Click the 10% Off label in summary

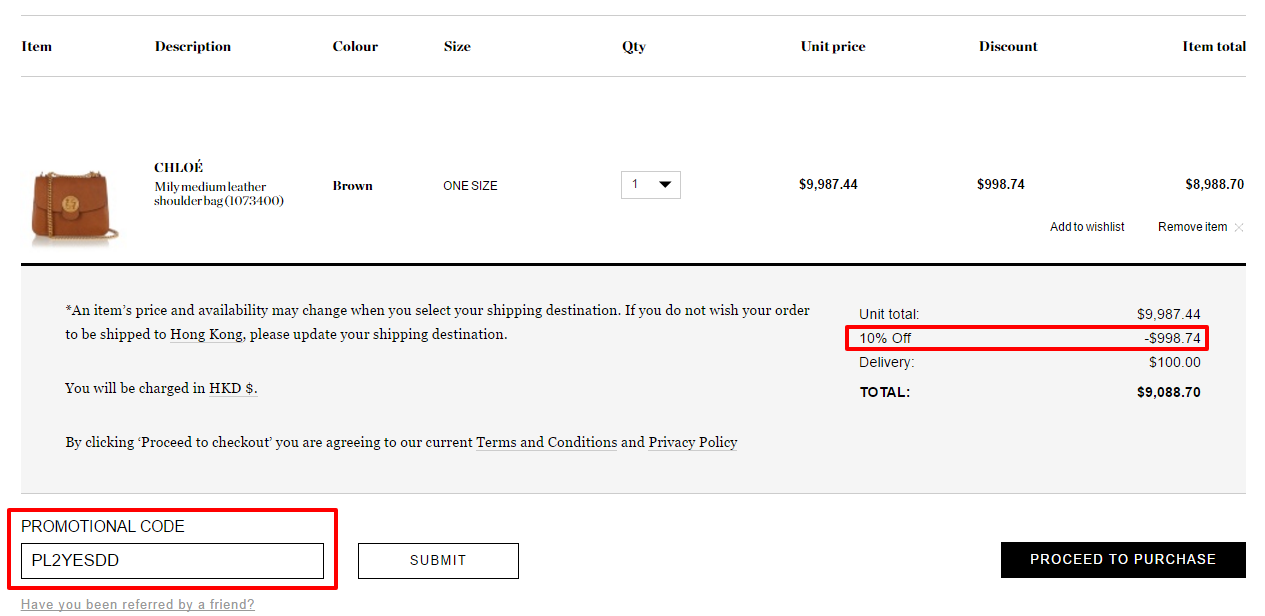pos(886,338)
